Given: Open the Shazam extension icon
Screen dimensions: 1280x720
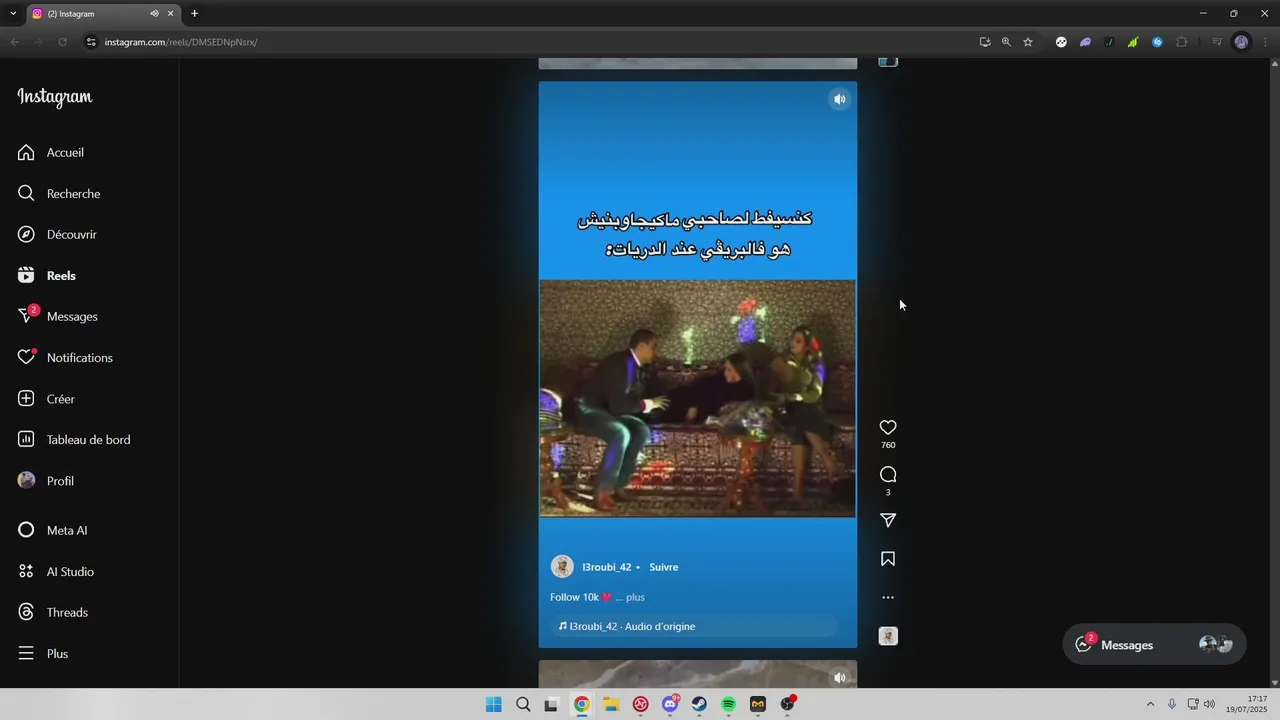Looking at the screenshot, I should [1157, 42].
